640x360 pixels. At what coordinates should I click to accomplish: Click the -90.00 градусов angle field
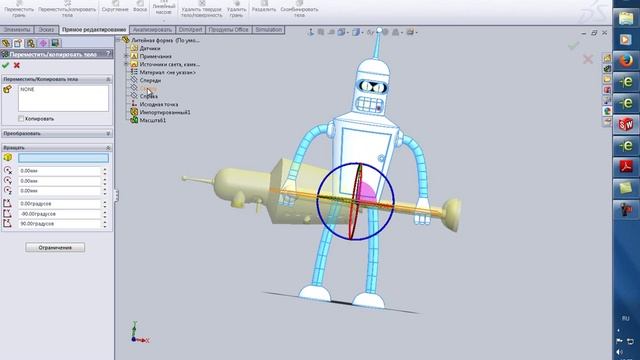point(60,213)
